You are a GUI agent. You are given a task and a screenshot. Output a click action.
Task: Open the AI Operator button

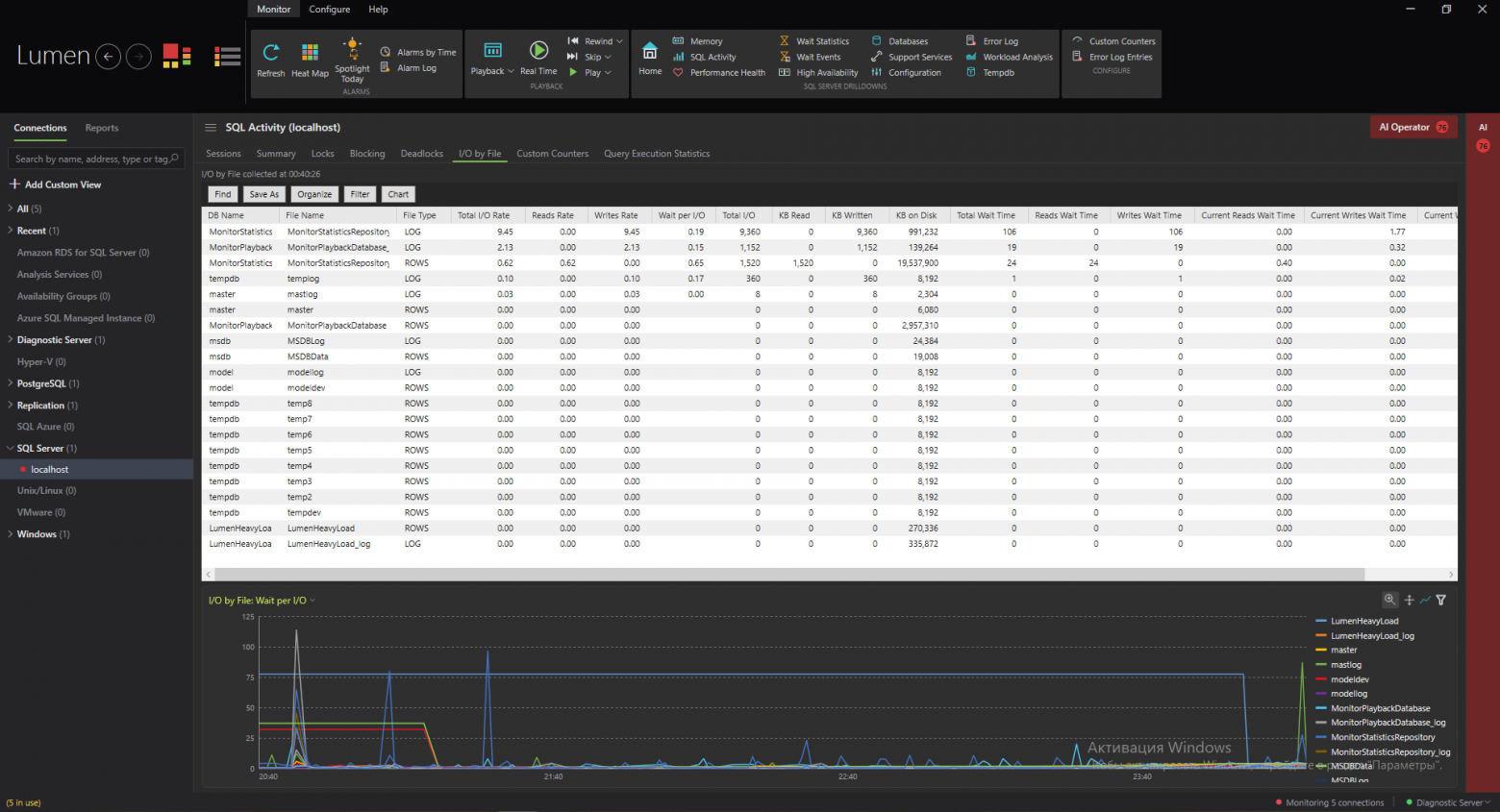[x=1413, y=127]
